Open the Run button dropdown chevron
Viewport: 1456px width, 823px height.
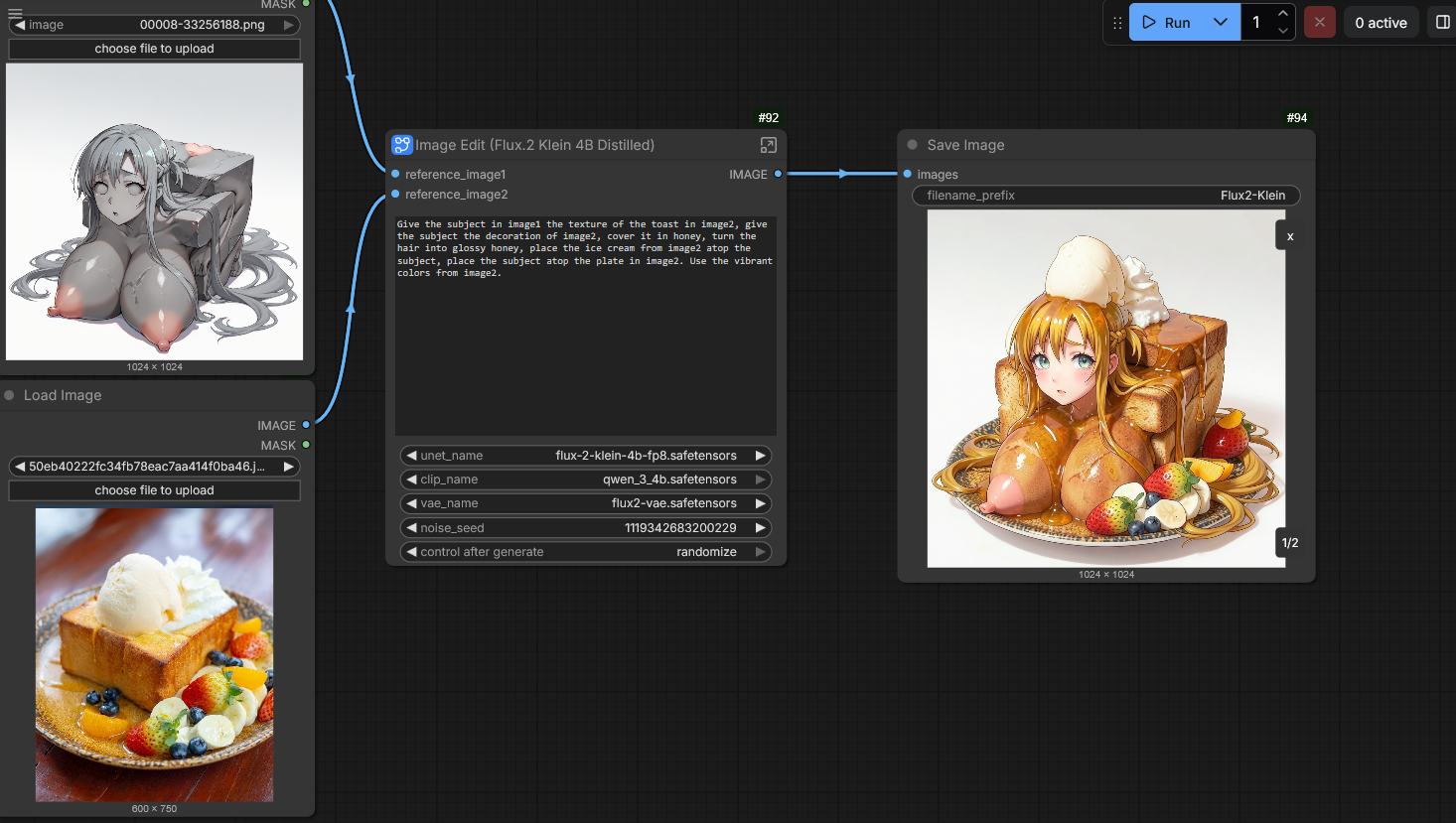tap(1221, 22)
